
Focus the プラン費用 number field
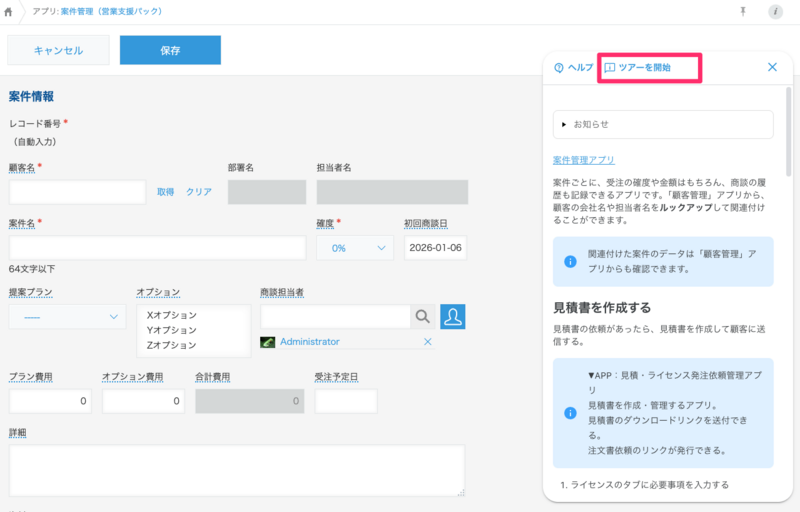(51, 401)
